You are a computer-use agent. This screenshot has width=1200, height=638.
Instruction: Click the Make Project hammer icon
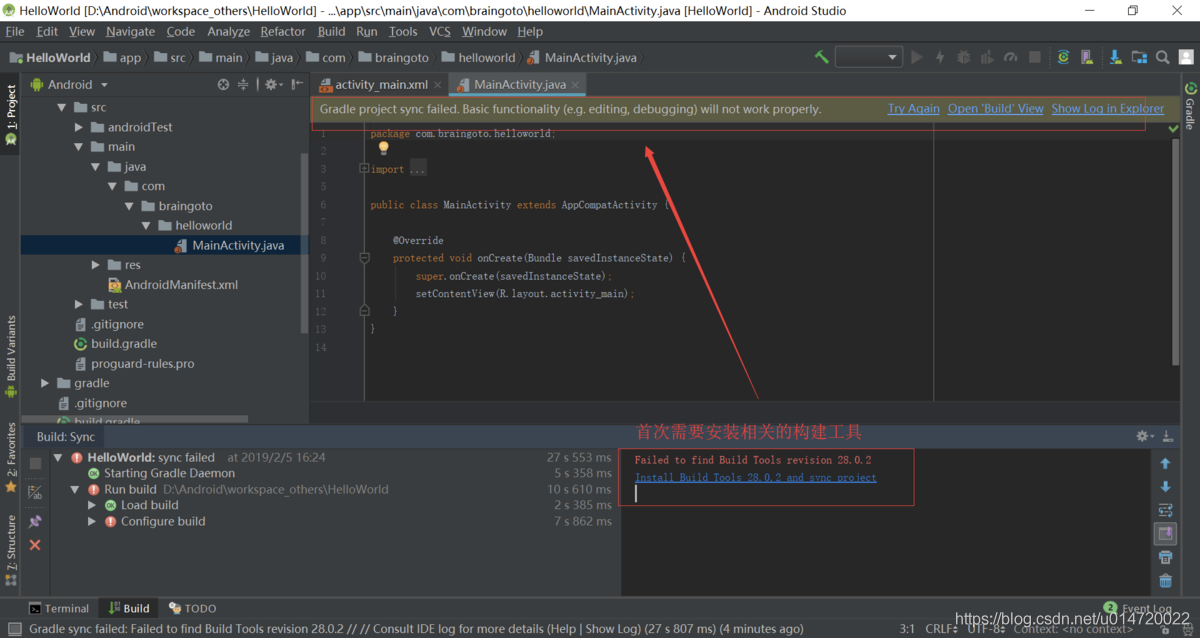(821, 57)
